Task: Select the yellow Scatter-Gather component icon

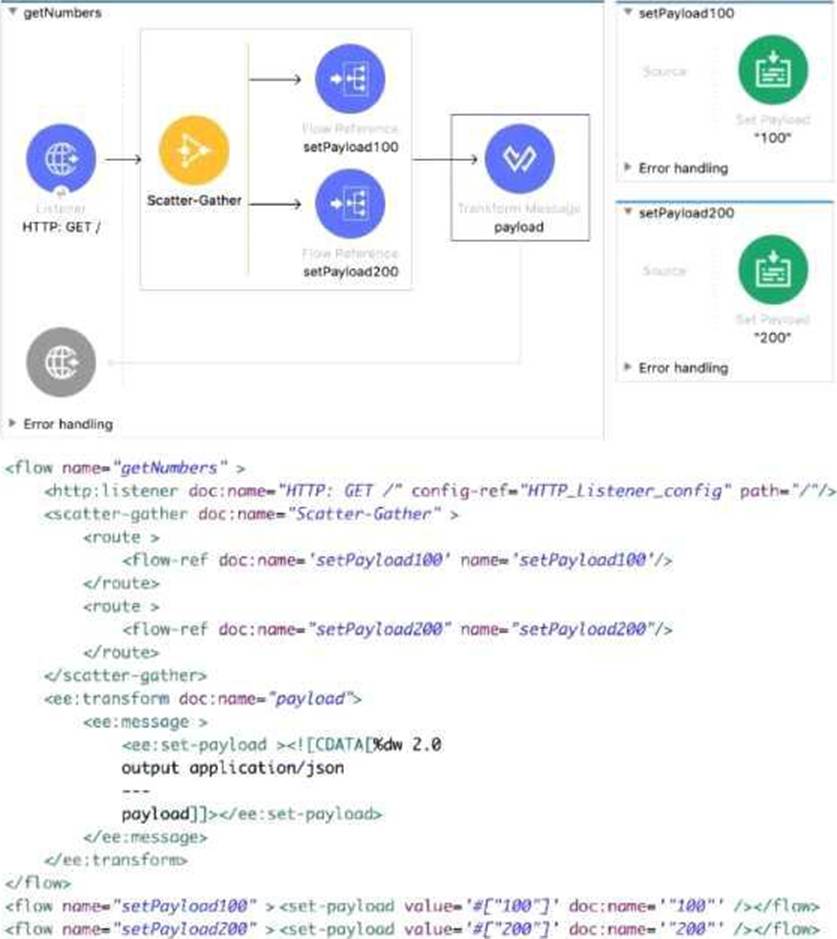Action: tap(194, 148)
